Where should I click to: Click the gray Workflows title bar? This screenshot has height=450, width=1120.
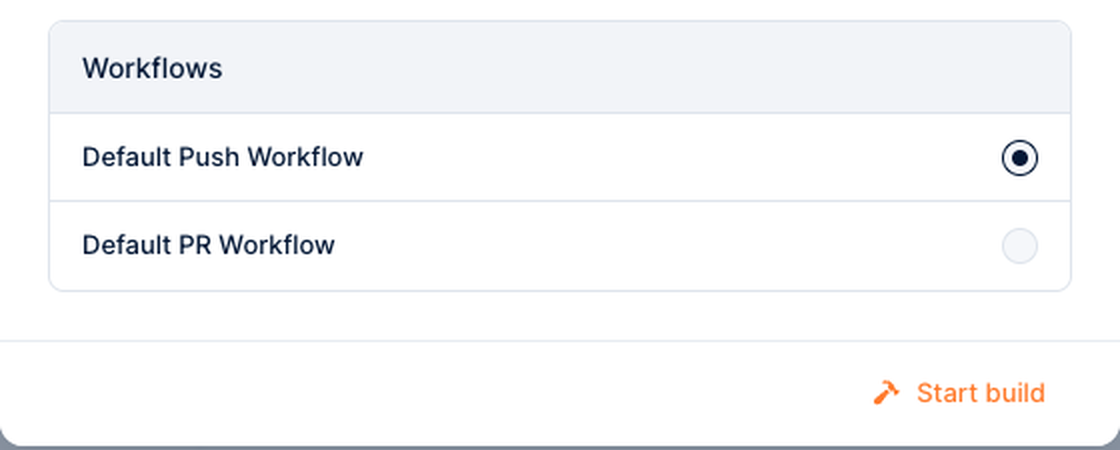click(560, 67)
